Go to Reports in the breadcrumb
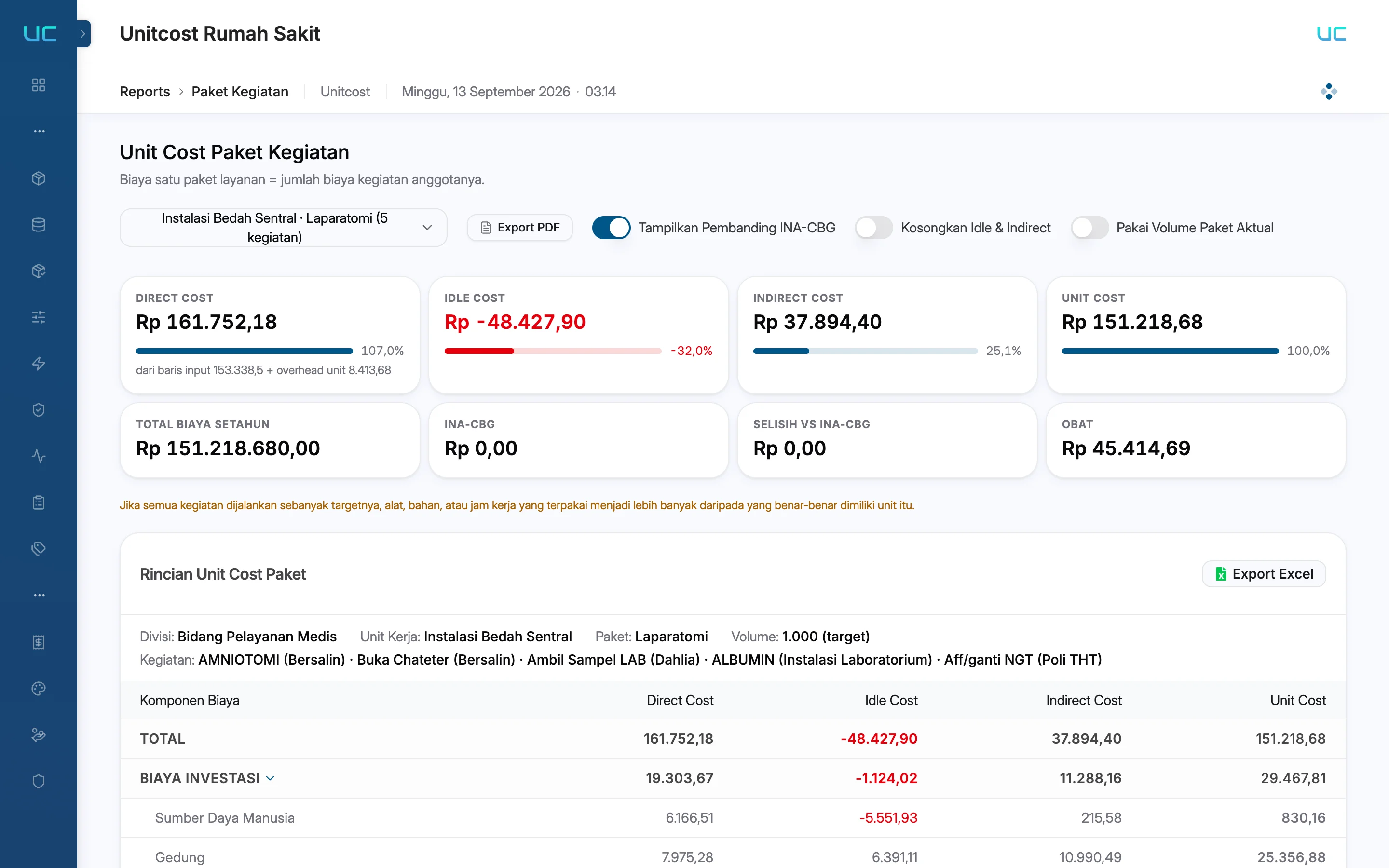Screen dimensions: 1389x868 [145, 92]
